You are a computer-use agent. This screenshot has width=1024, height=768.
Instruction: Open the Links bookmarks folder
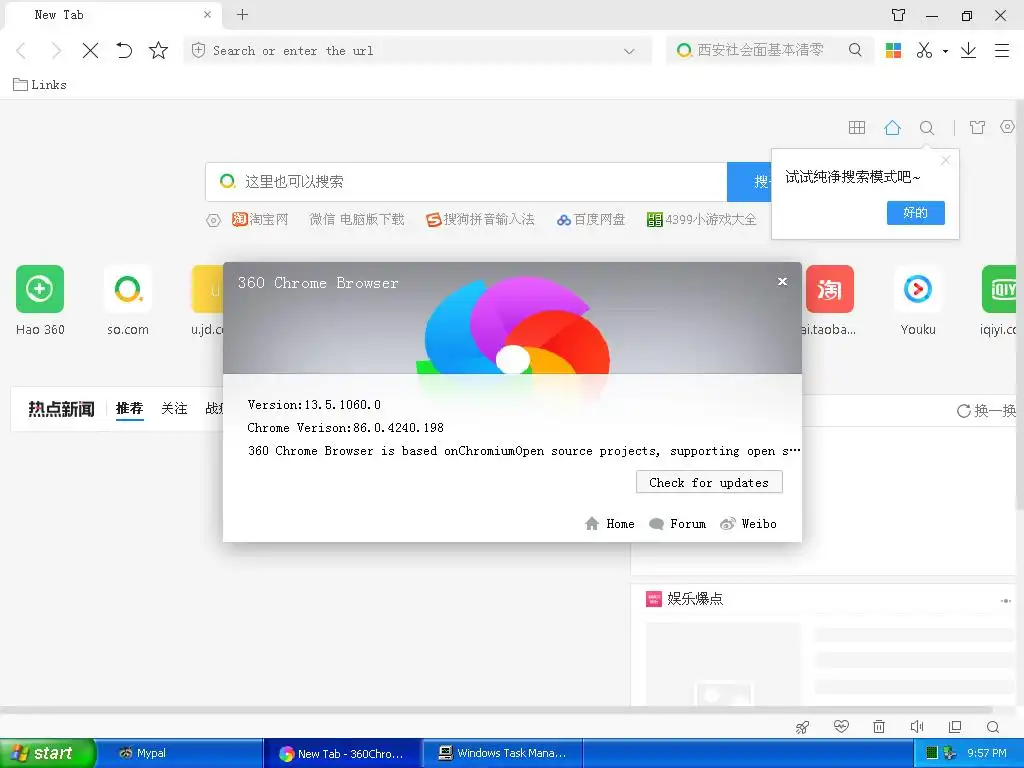[x=40, y=84]
